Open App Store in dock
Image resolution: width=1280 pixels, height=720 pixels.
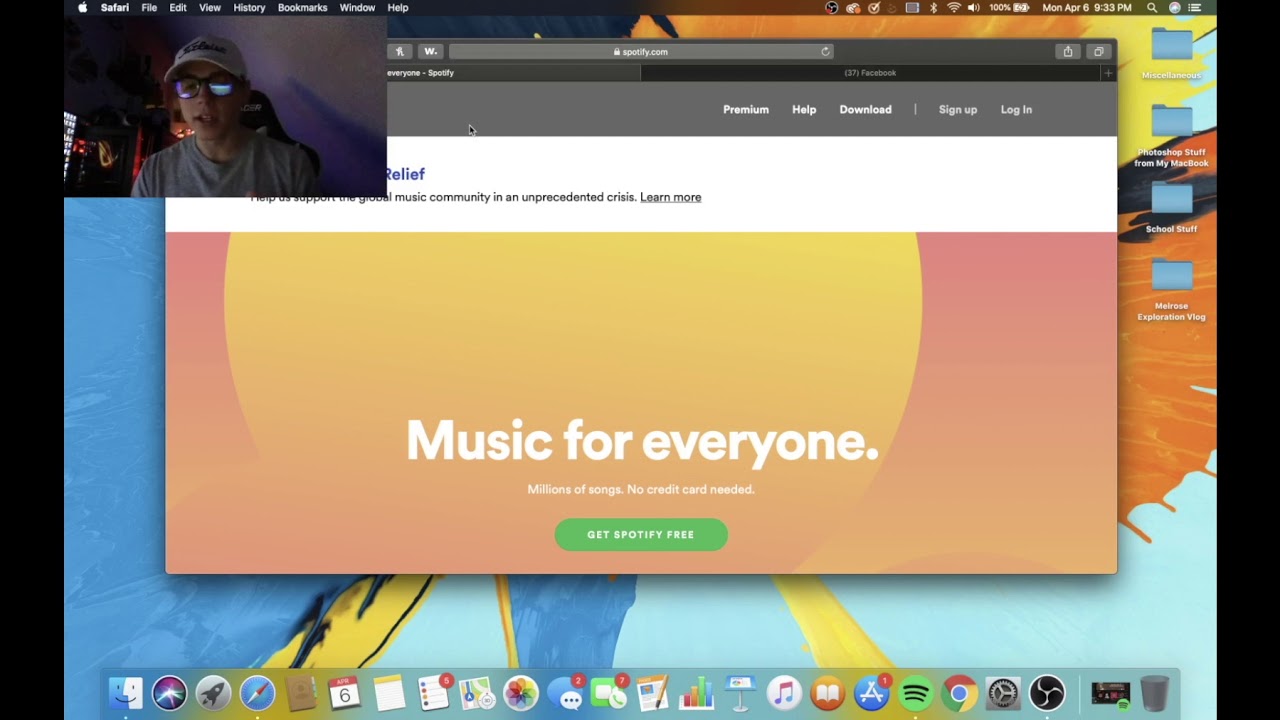pyautogui.click(x=872, y=693)
